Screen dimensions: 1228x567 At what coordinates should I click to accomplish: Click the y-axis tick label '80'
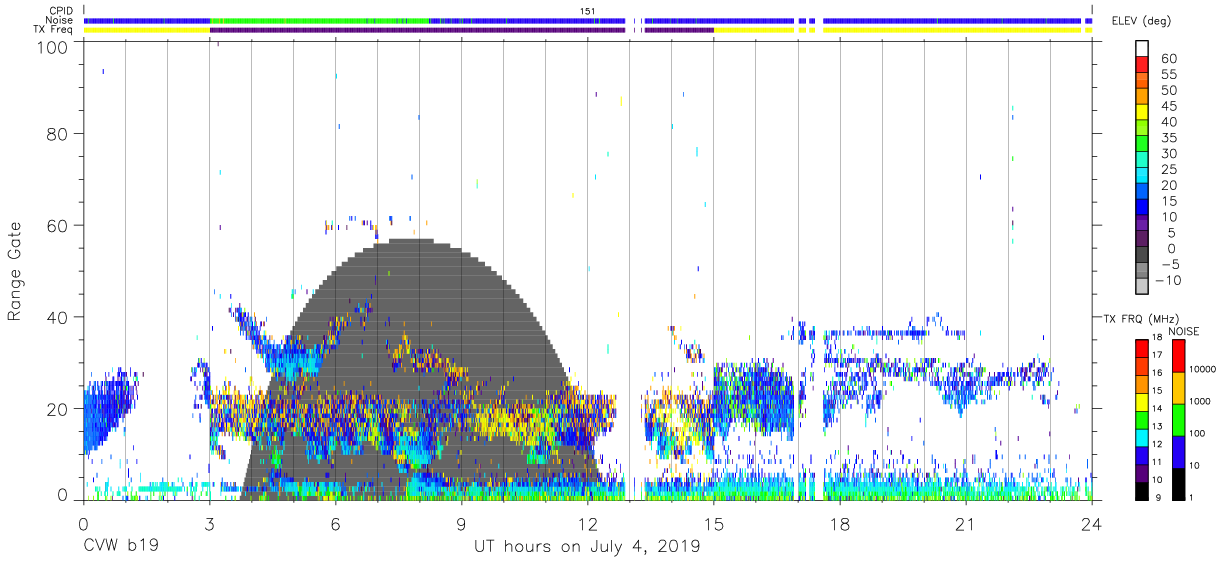point(58,133)
